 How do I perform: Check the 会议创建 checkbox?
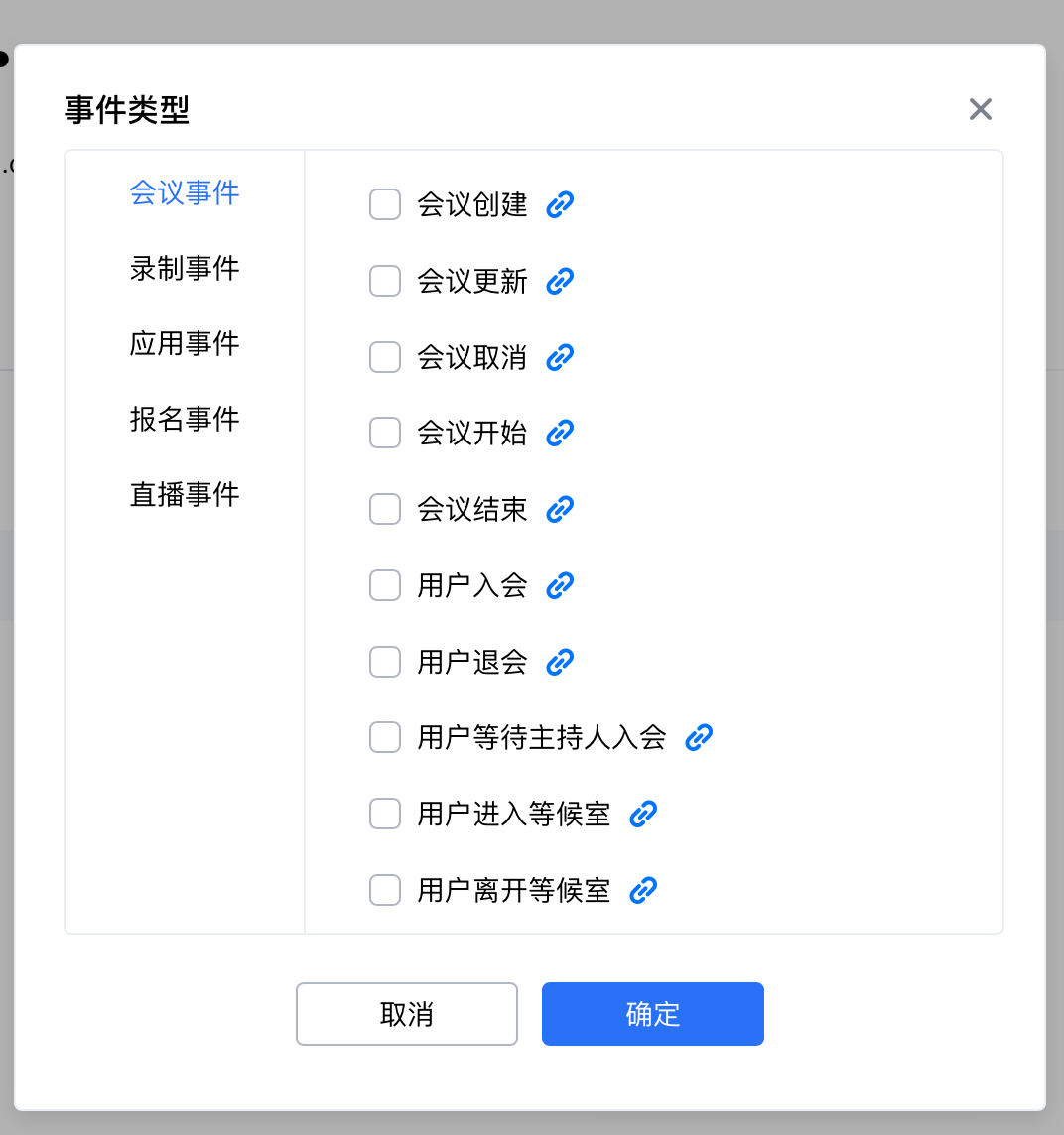385,204
